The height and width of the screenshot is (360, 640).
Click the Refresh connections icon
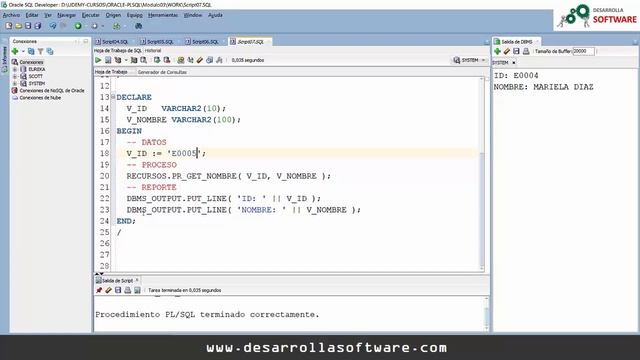pos(31,51)
